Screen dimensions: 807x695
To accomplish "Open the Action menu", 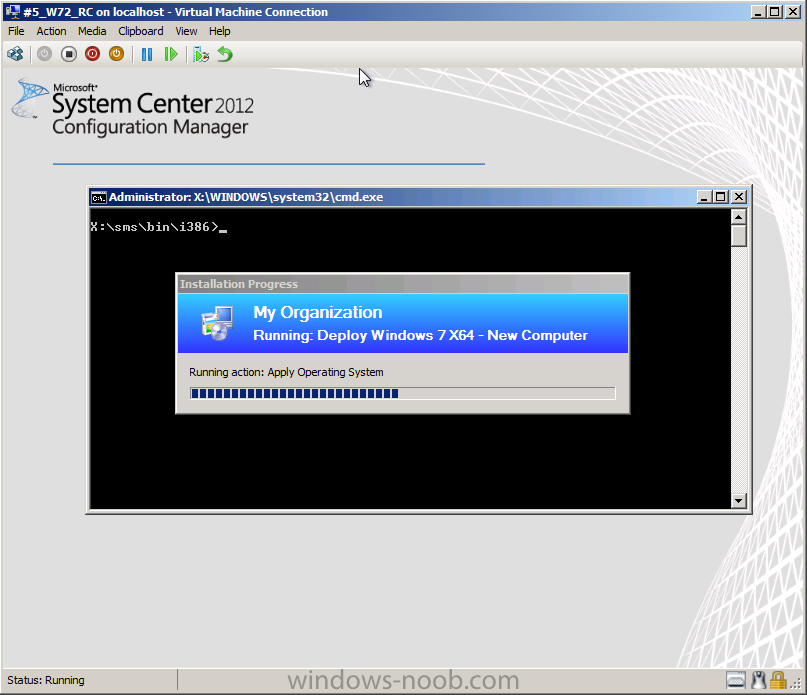I will point(51,31).
